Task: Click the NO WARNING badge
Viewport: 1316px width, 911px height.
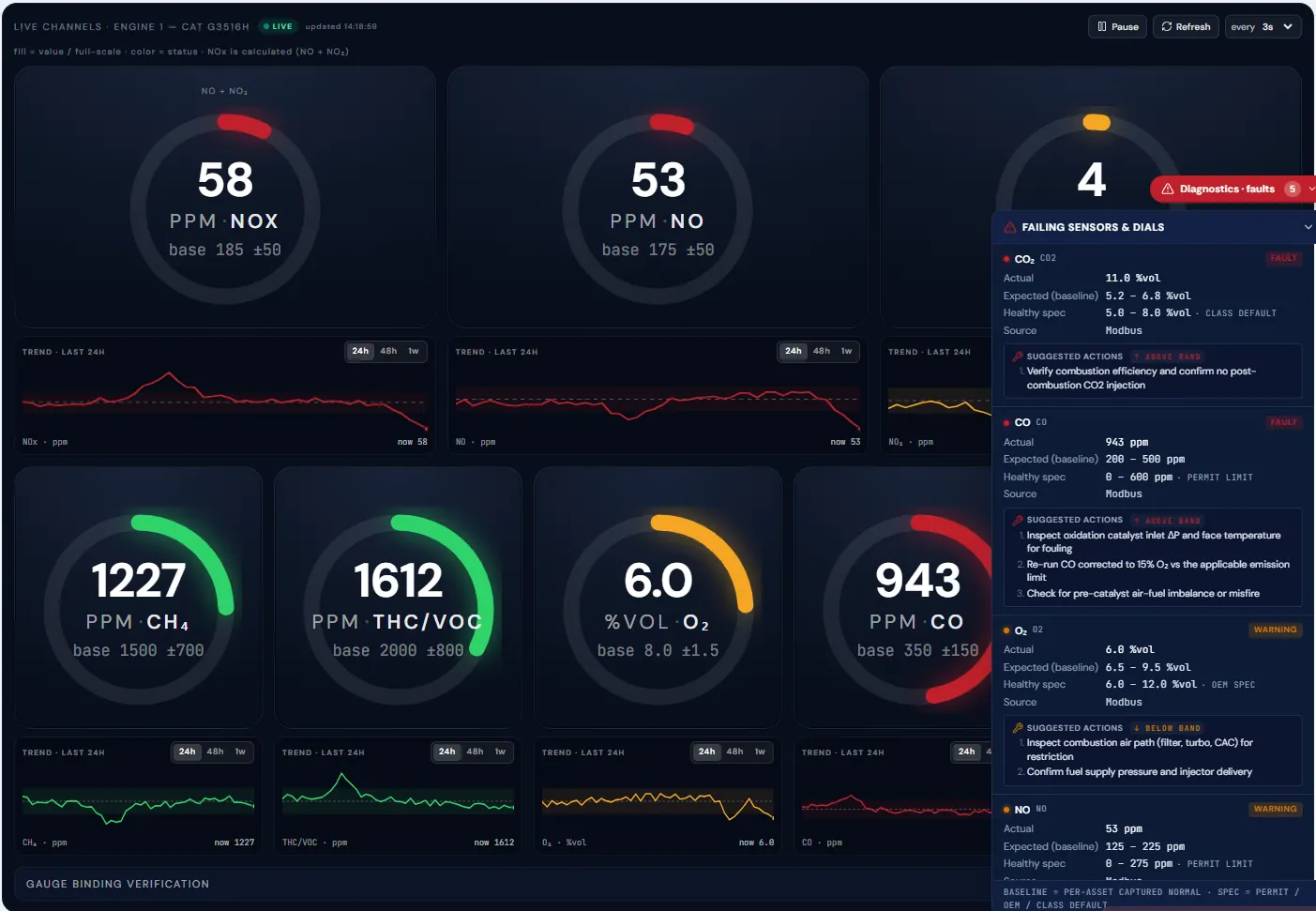Action: point(1275,809)
